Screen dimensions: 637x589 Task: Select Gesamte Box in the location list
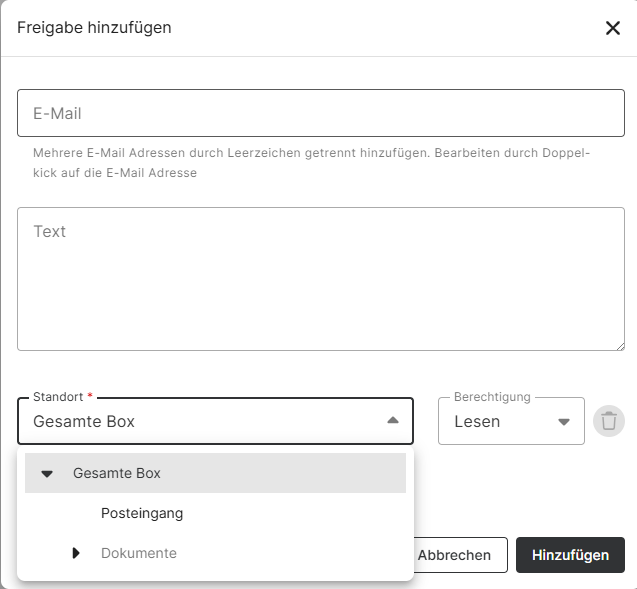point(117,473)
